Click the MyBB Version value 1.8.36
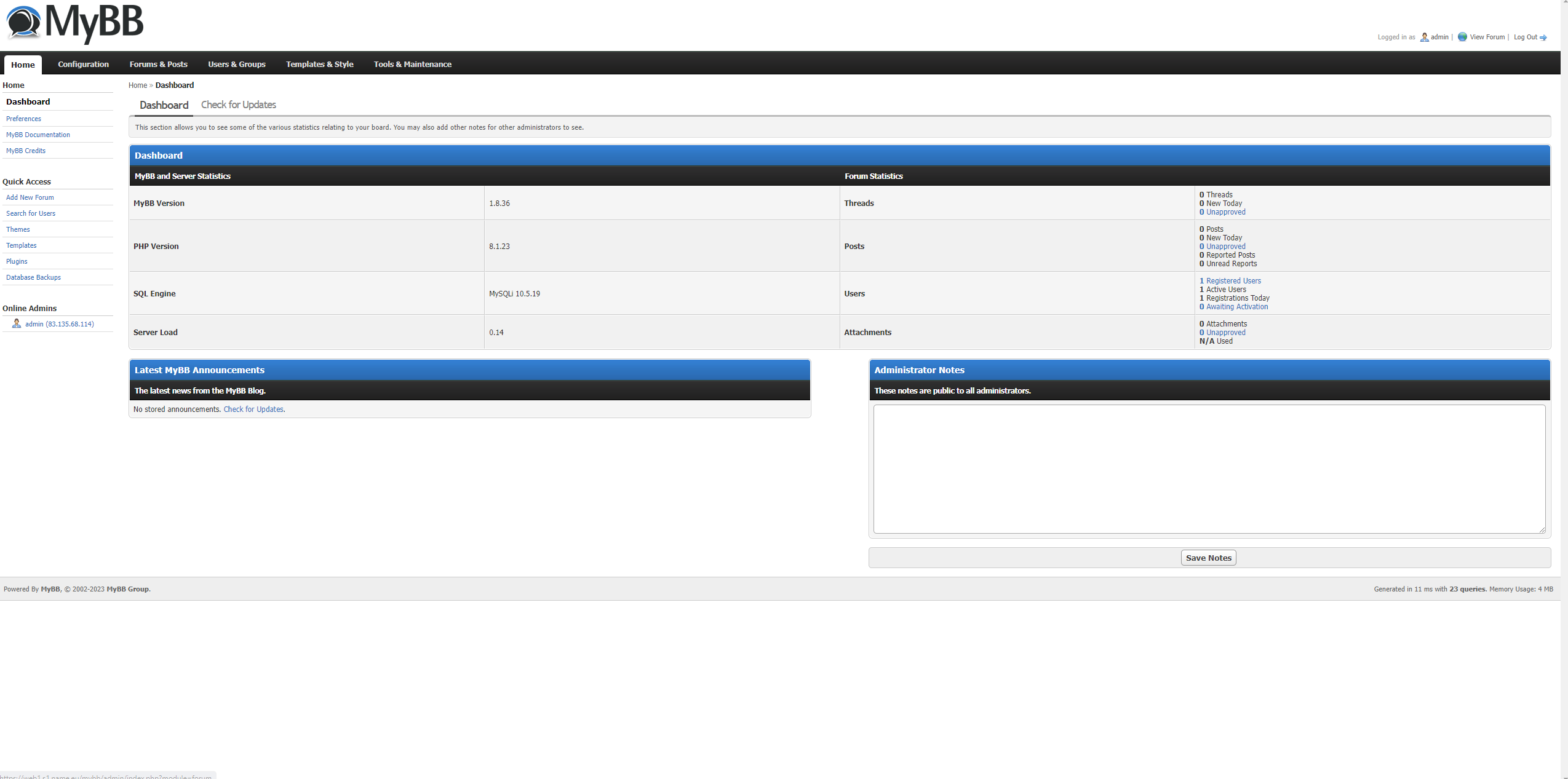The width and height of the screenshot is (1568, 779). (499, 204)
